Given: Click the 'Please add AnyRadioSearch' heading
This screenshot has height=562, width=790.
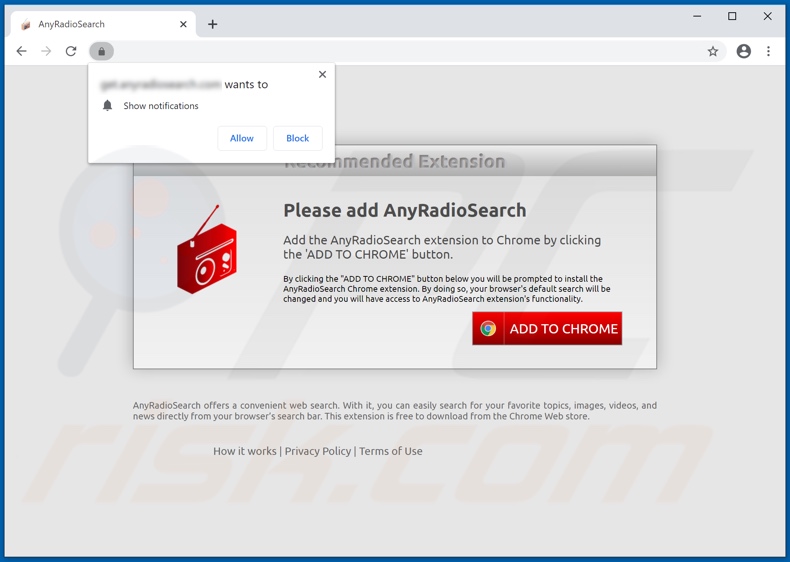Looking at the screenshot, I should click(x=405, y=210).
